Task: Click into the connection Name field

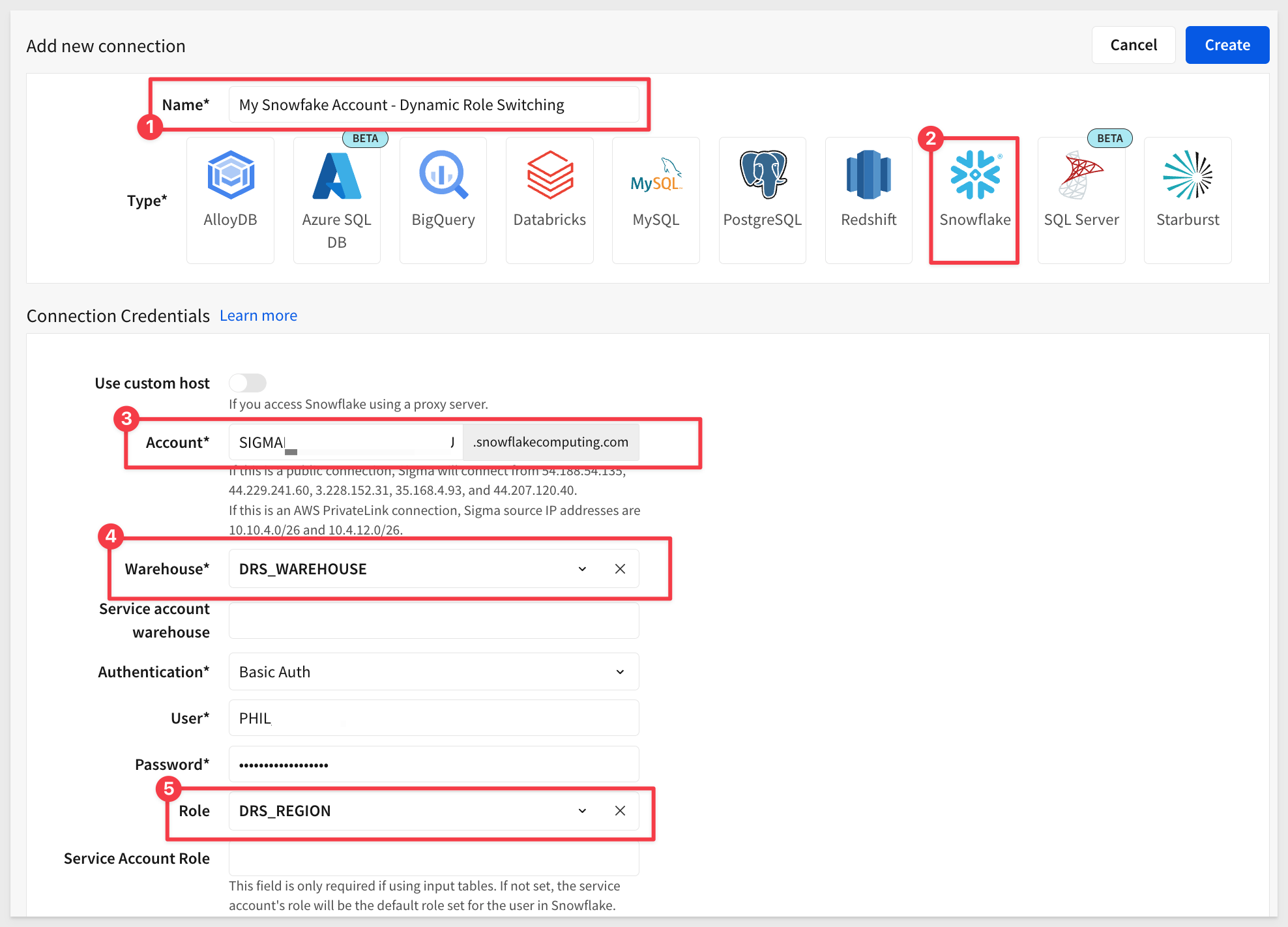Action: pyautogui.click(x=433, y=104)
